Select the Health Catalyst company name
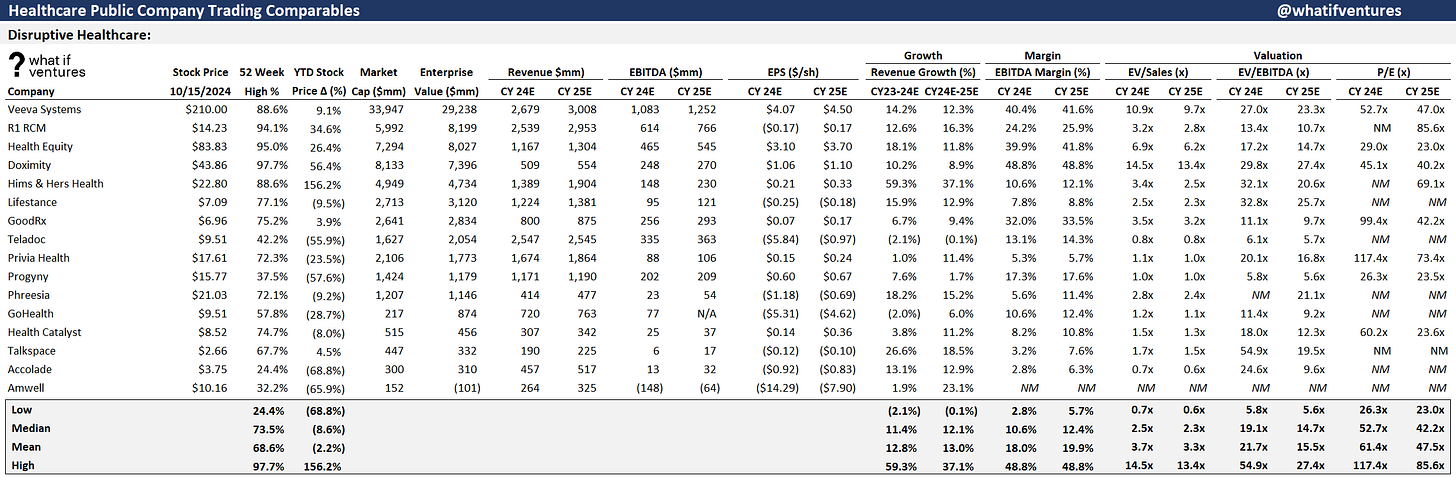The image size is (1456, 478). (44, 333)
